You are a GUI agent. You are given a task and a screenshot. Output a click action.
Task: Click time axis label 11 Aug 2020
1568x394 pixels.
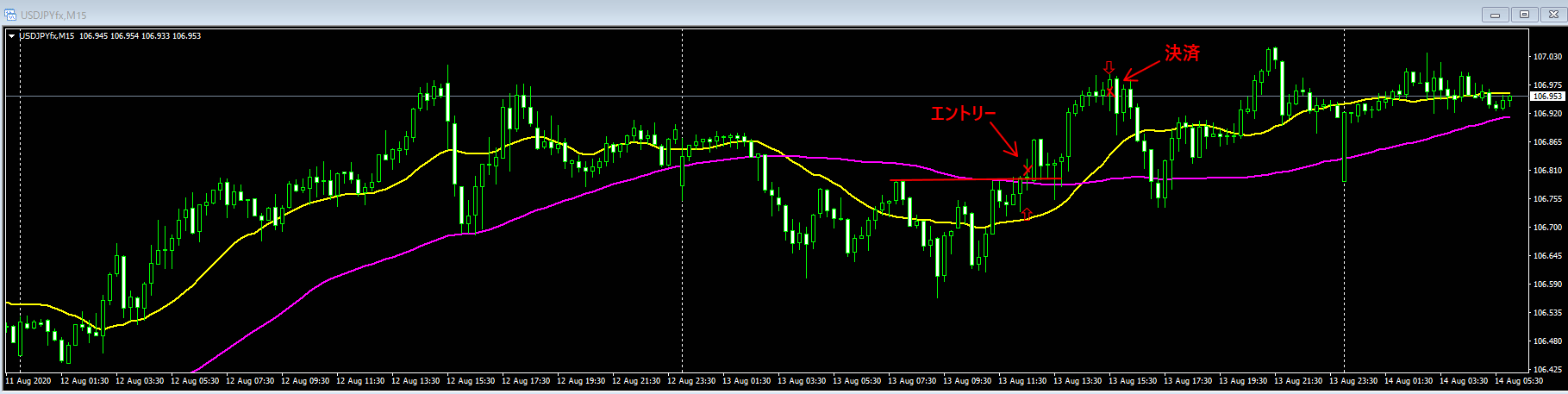pyautogui.click(x=28, y=381)
